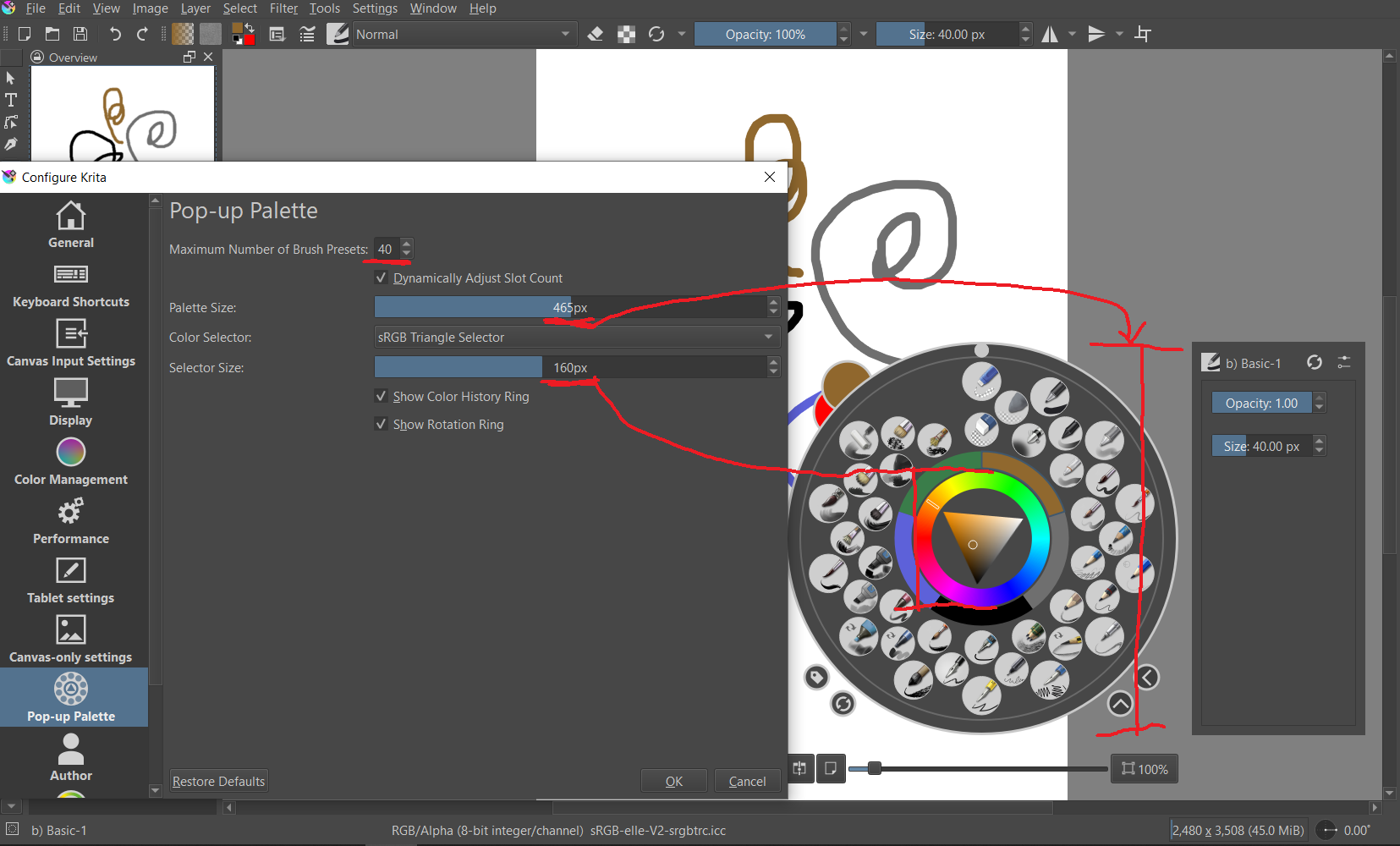Toggle Dynamically Adjust Slot Count checkbox
Screen dimensions: 1400x846
382,278
